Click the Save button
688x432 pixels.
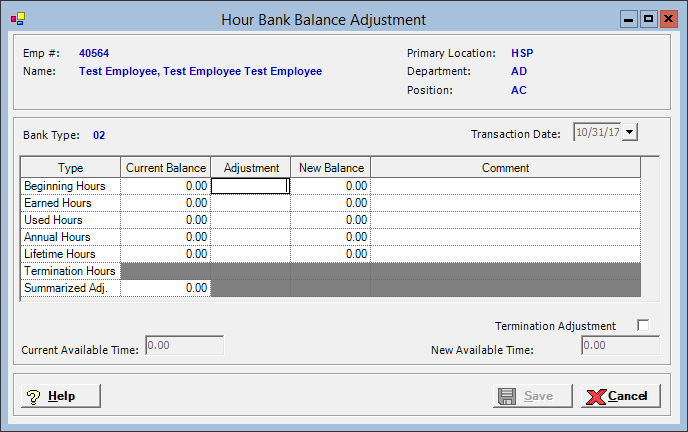pos(533,396)
